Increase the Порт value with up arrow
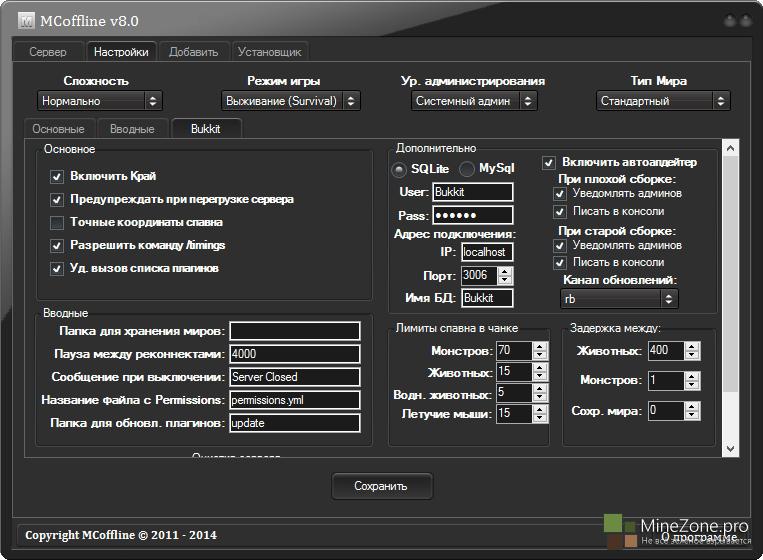 (504, 271)
